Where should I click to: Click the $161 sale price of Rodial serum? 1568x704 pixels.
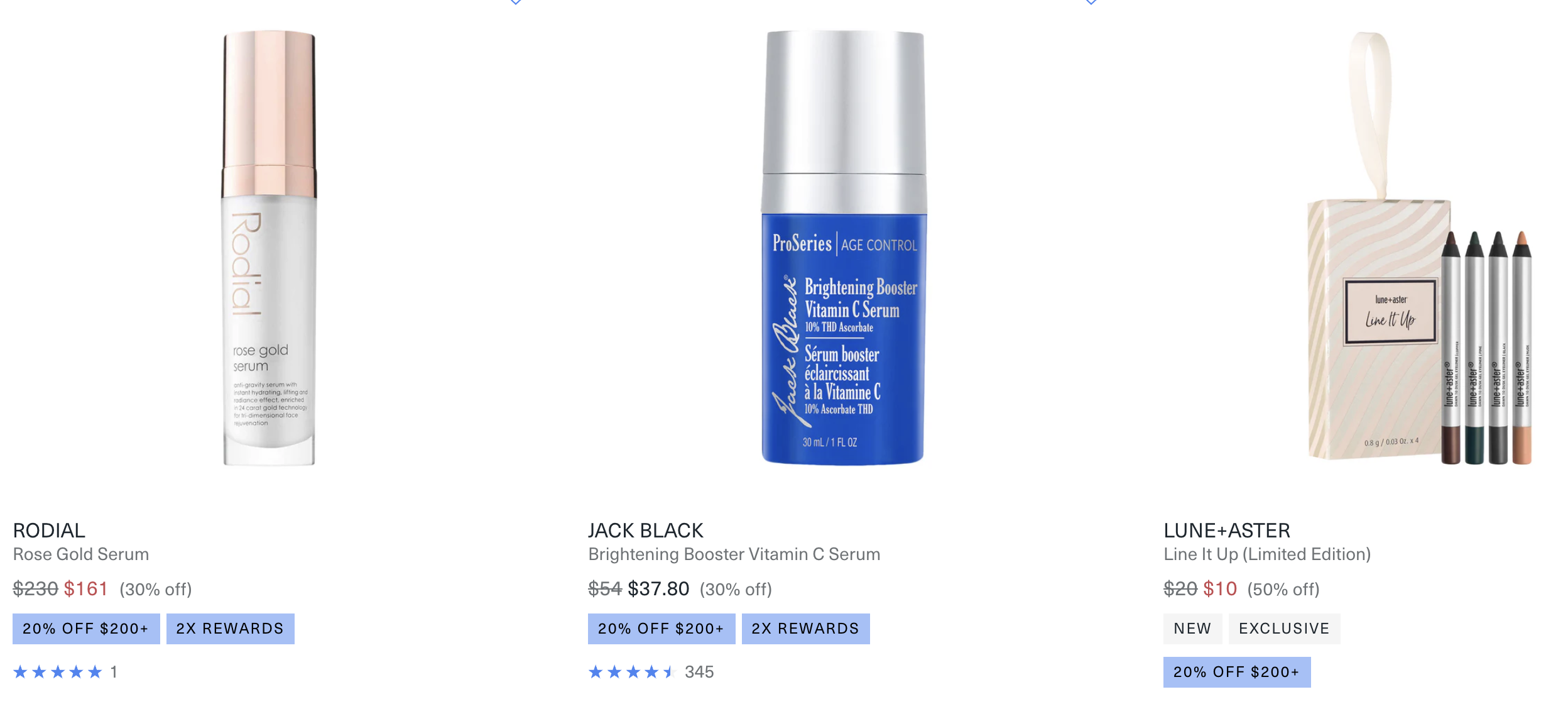click(86, 589)
